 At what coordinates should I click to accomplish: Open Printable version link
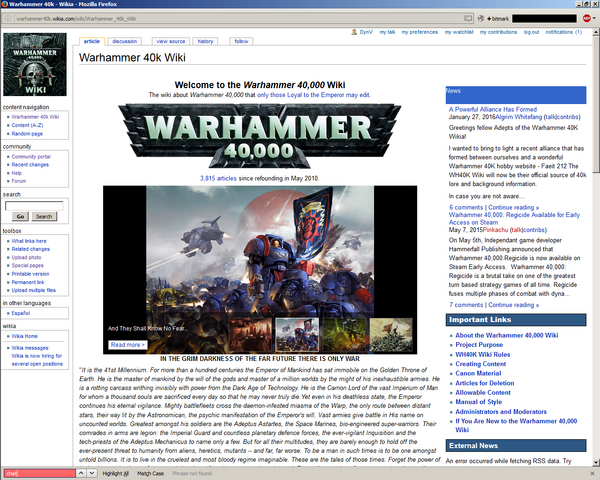point(30,274)
